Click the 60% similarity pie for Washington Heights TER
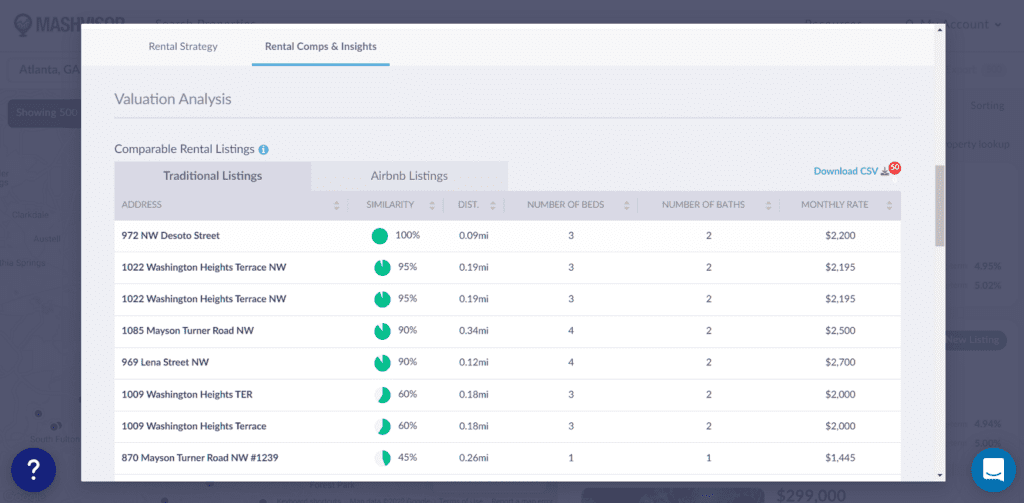The width and height of the screenshot is (1024, 503). [x=382, y=395]
